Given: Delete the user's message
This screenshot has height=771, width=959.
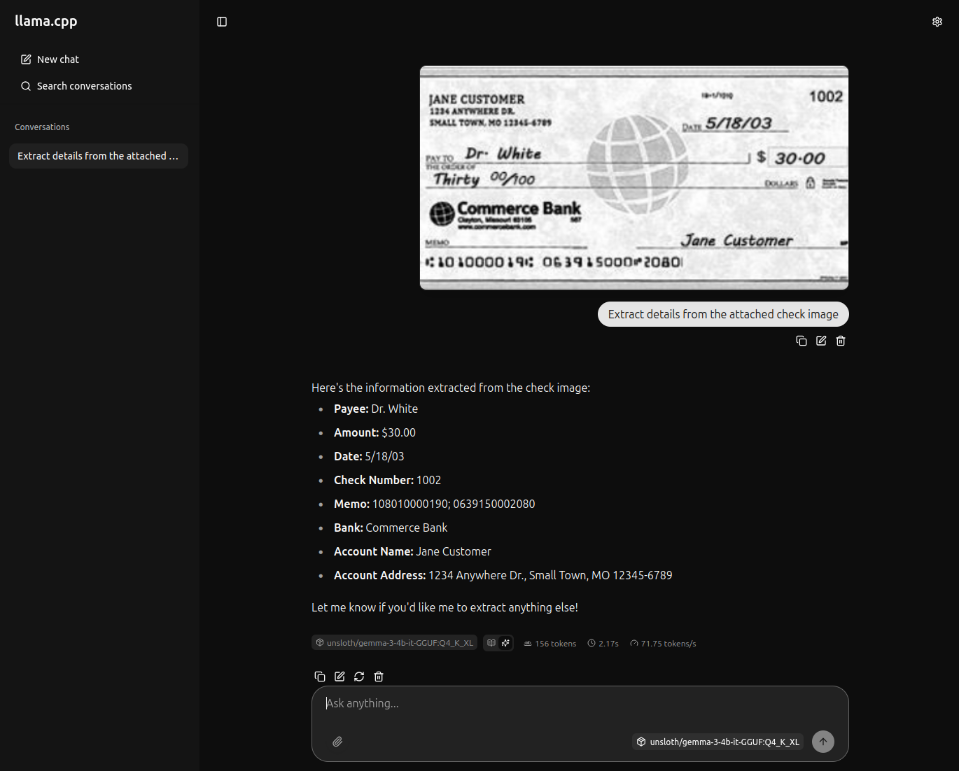Looking at the screenshot, I should (841, 341).
